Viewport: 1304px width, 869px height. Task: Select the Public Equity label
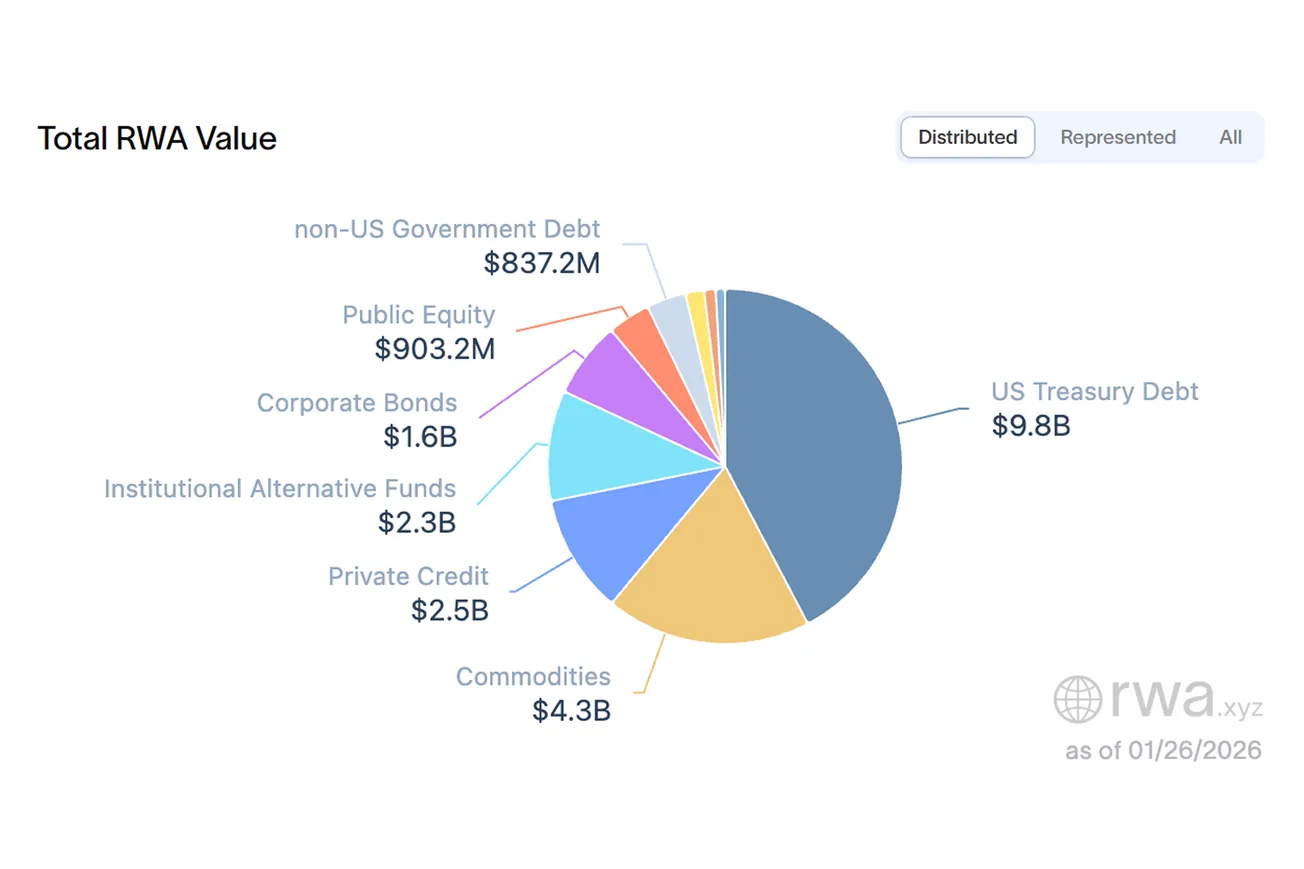pos(418,315)
